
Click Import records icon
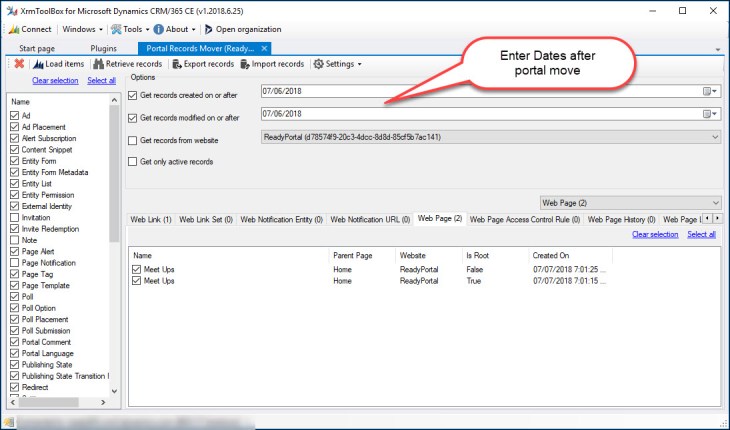244,64
